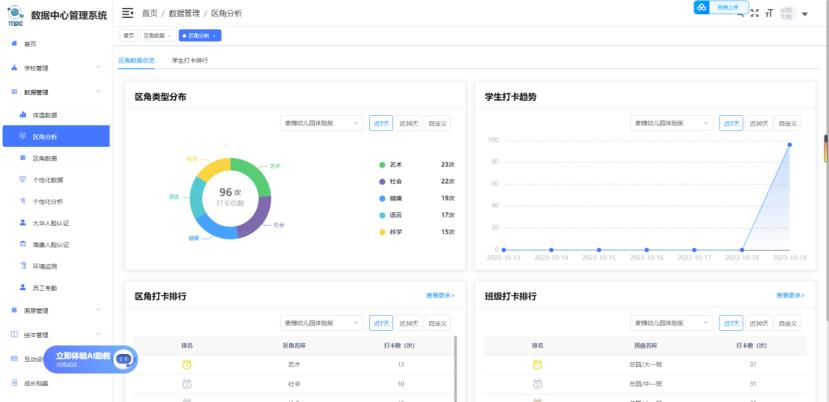The width and height of the screenshot is (829, 402).
Task: Expand the 学校管理 sidebar menu
Action: tap(55, 68)
